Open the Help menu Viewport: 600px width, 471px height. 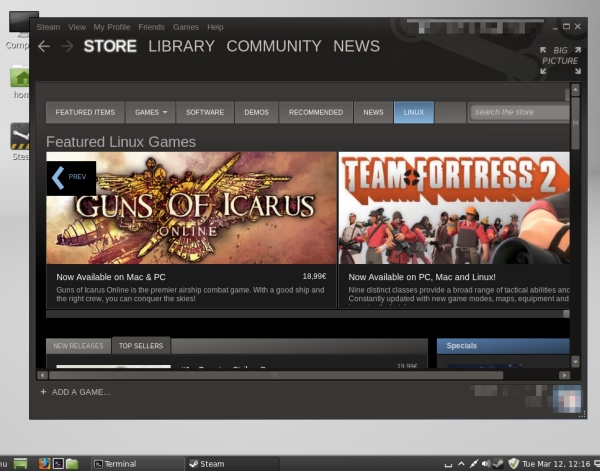[215, 27]
